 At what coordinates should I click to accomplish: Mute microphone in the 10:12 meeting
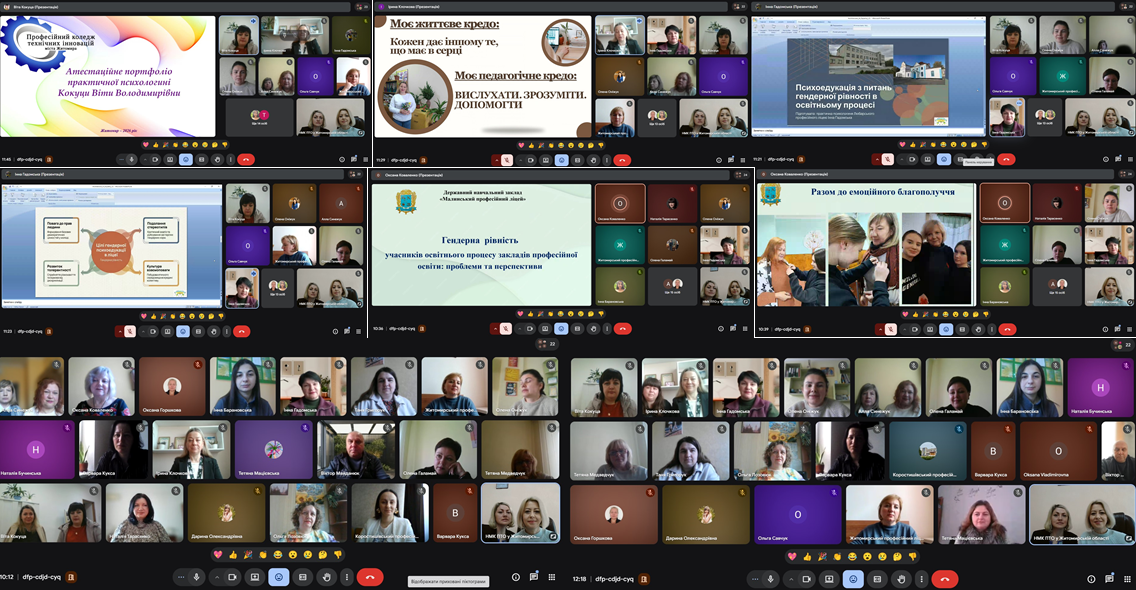197,577
